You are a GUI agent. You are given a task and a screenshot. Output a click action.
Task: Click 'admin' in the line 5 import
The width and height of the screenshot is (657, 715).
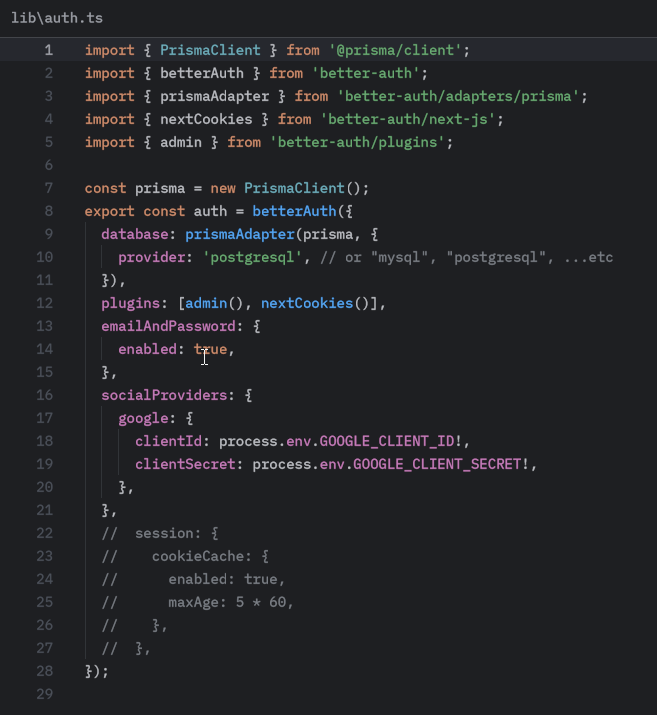181,142
